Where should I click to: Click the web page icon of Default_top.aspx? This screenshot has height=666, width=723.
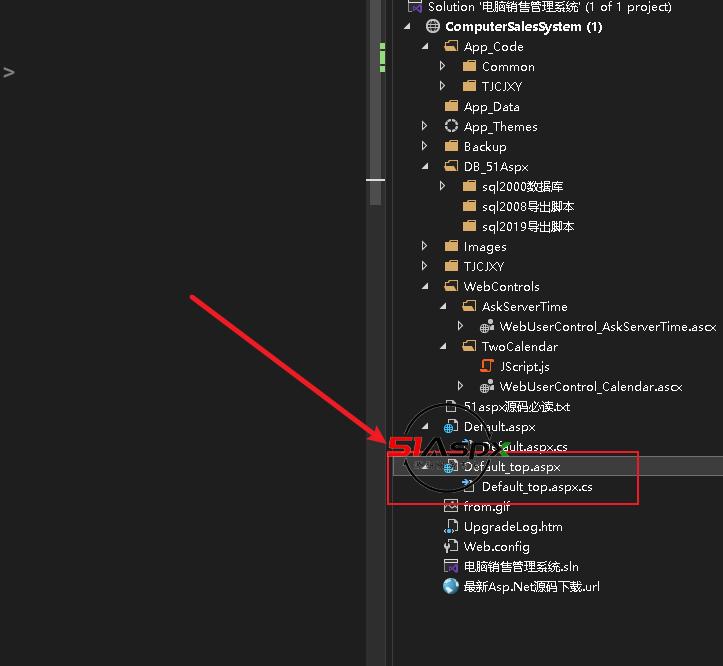[x=451, y=466]
